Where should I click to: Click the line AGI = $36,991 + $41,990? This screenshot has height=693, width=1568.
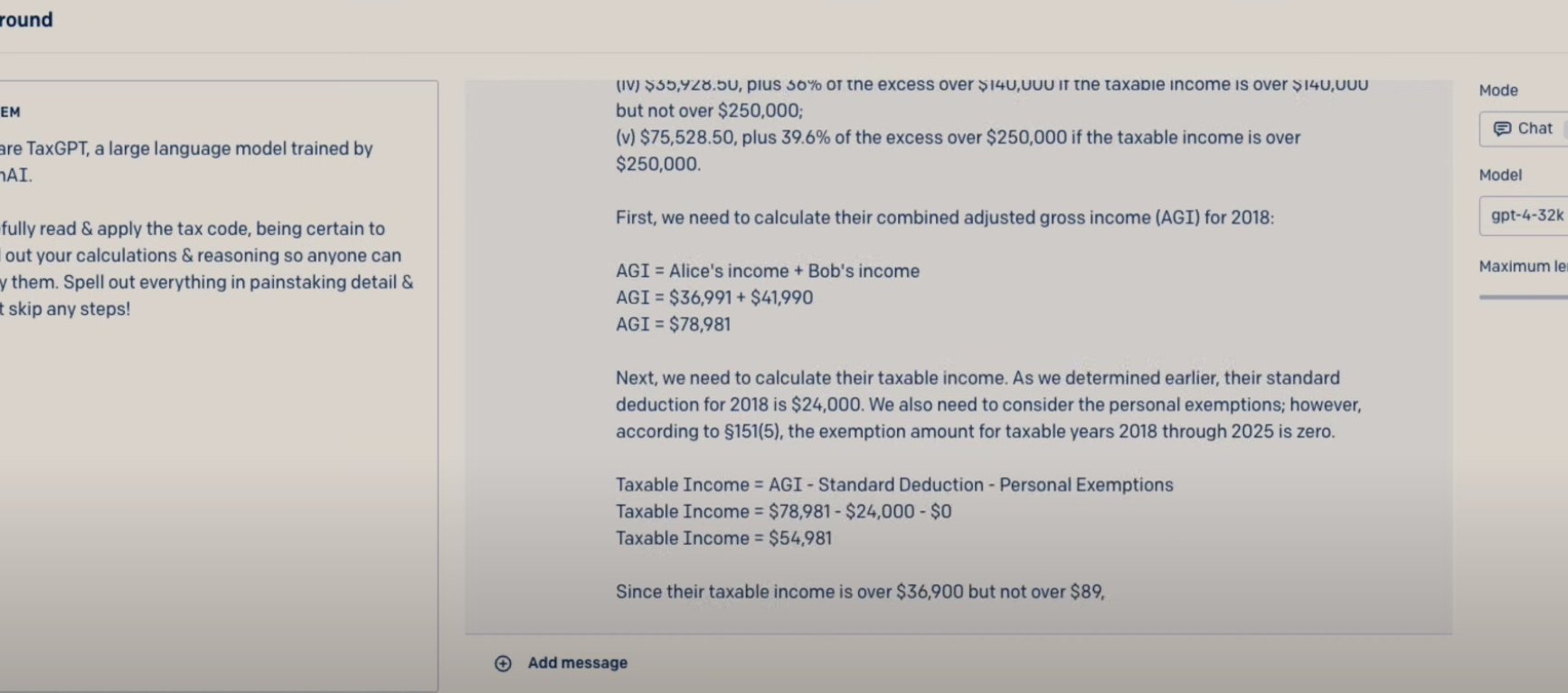pyautogui.click(x=714, y=298)
